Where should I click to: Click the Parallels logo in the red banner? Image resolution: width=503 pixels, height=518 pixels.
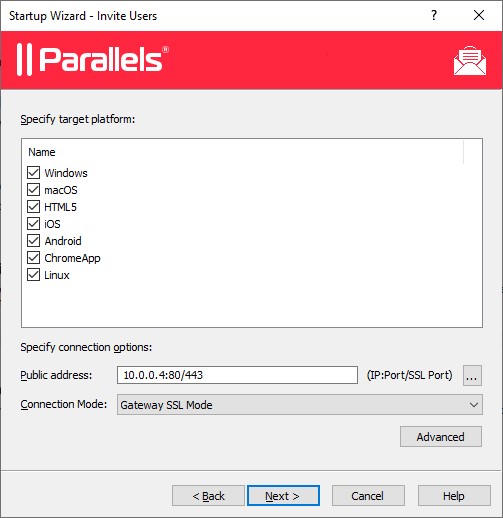(x=93, y=59)
